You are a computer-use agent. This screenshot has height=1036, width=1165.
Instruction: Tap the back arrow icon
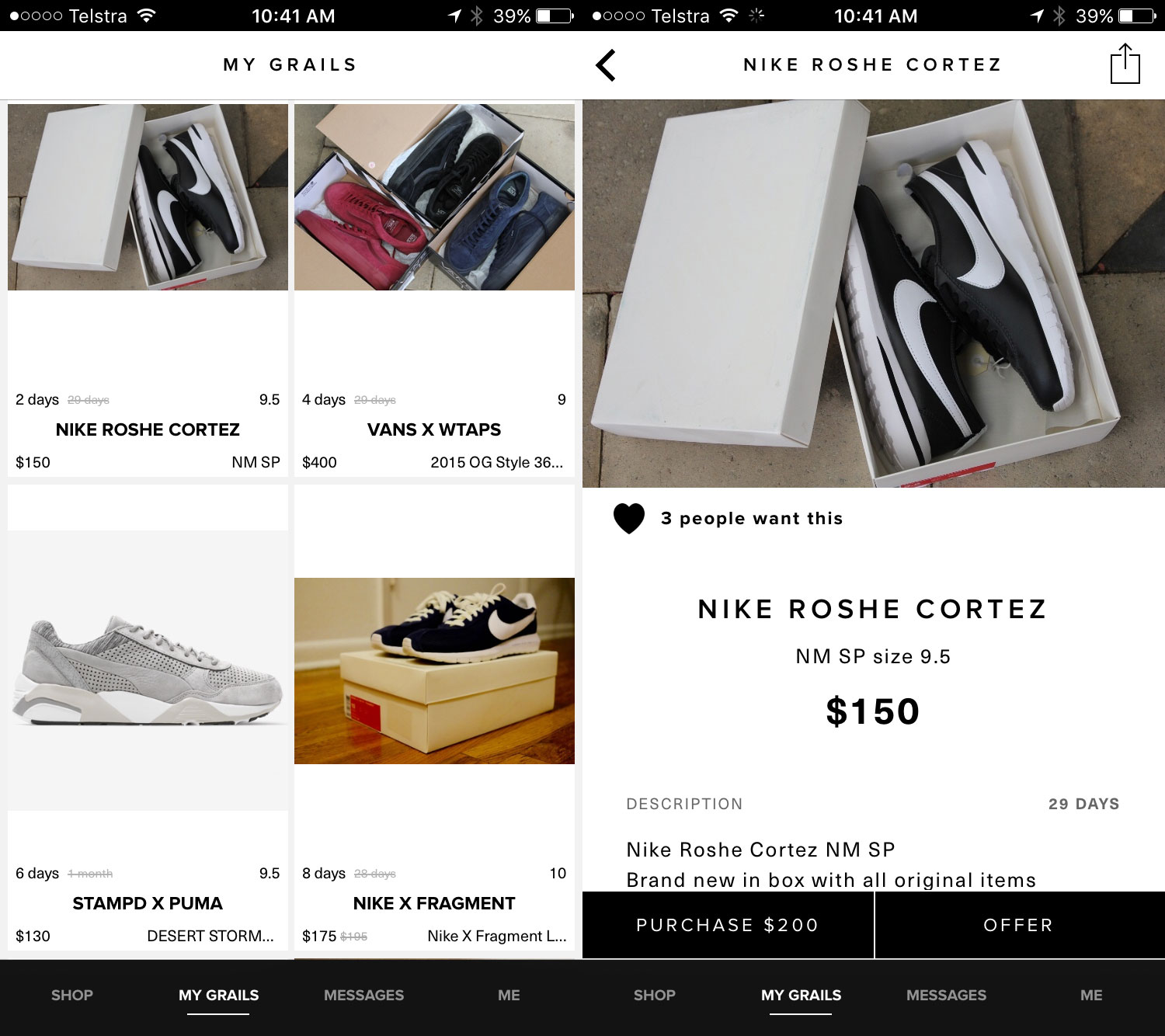tap(606, 65)
